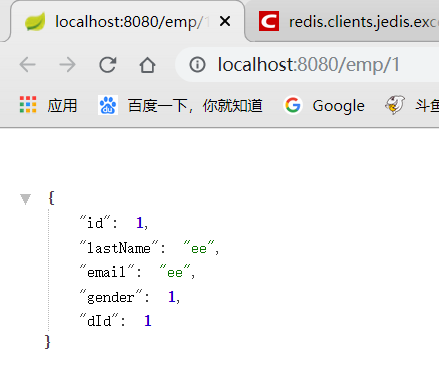The image size is (439, 385).
Task: Select the gender value 1
Action: coord(172,297)
